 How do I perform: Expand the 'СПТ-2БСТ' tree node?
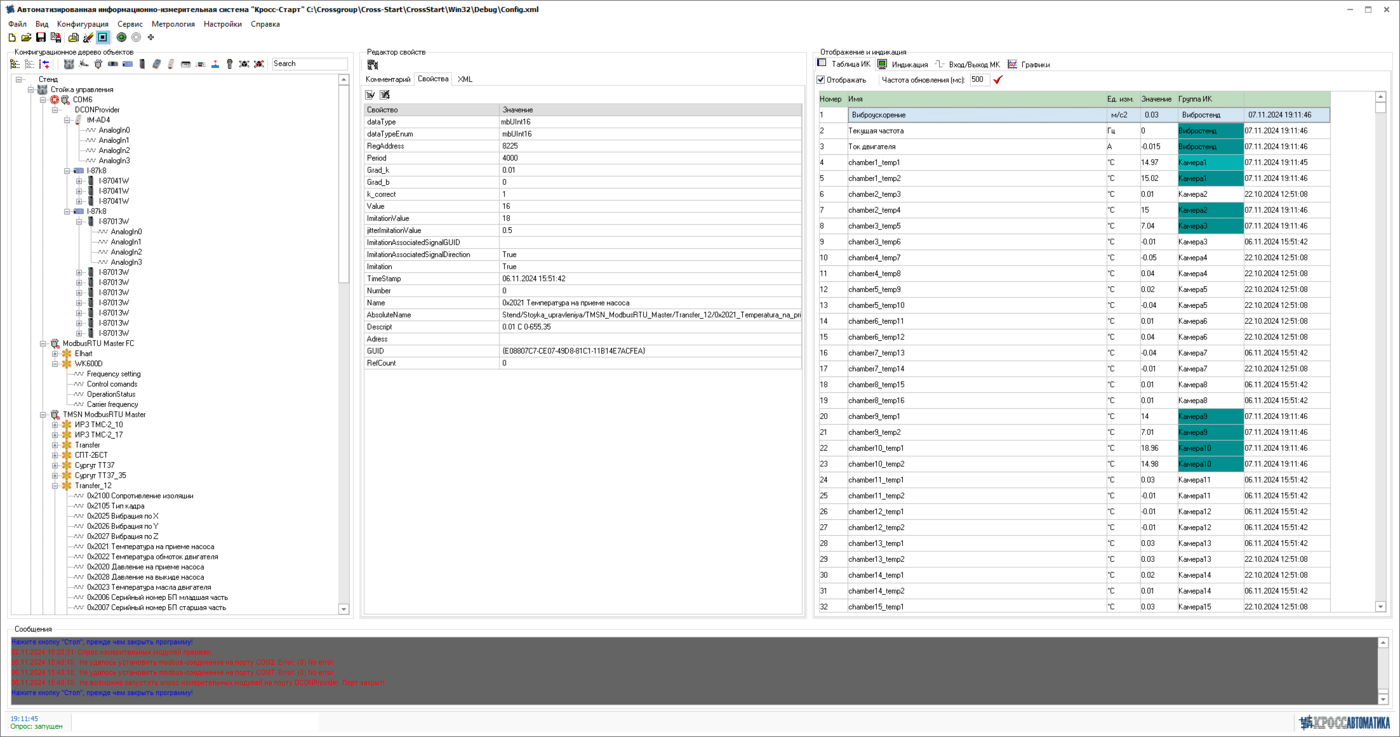coord(55,455)
